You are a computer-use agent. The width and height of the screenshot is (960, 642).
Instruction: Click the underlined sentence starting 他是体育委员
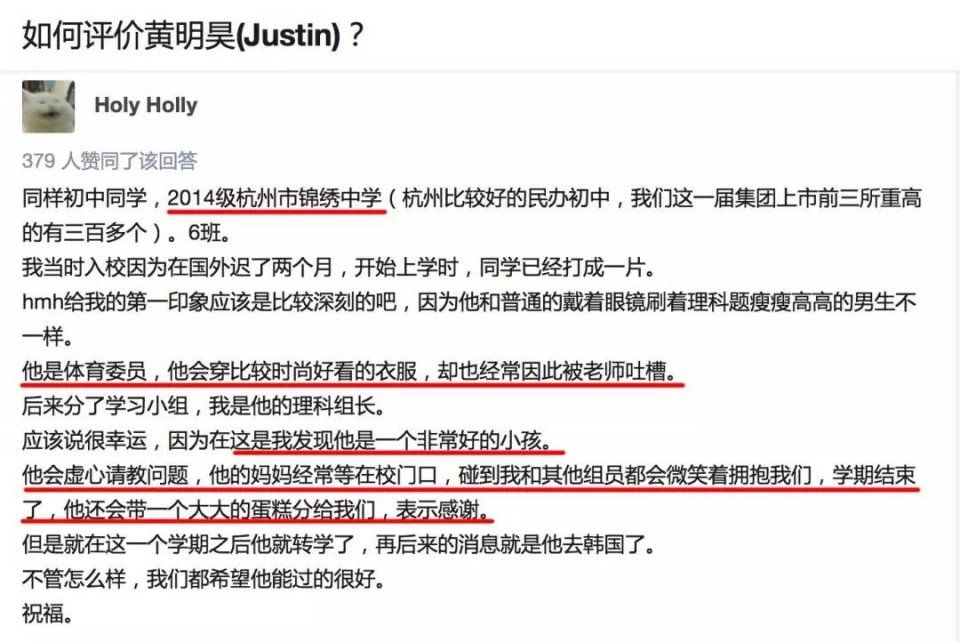[x=351, y=371]
